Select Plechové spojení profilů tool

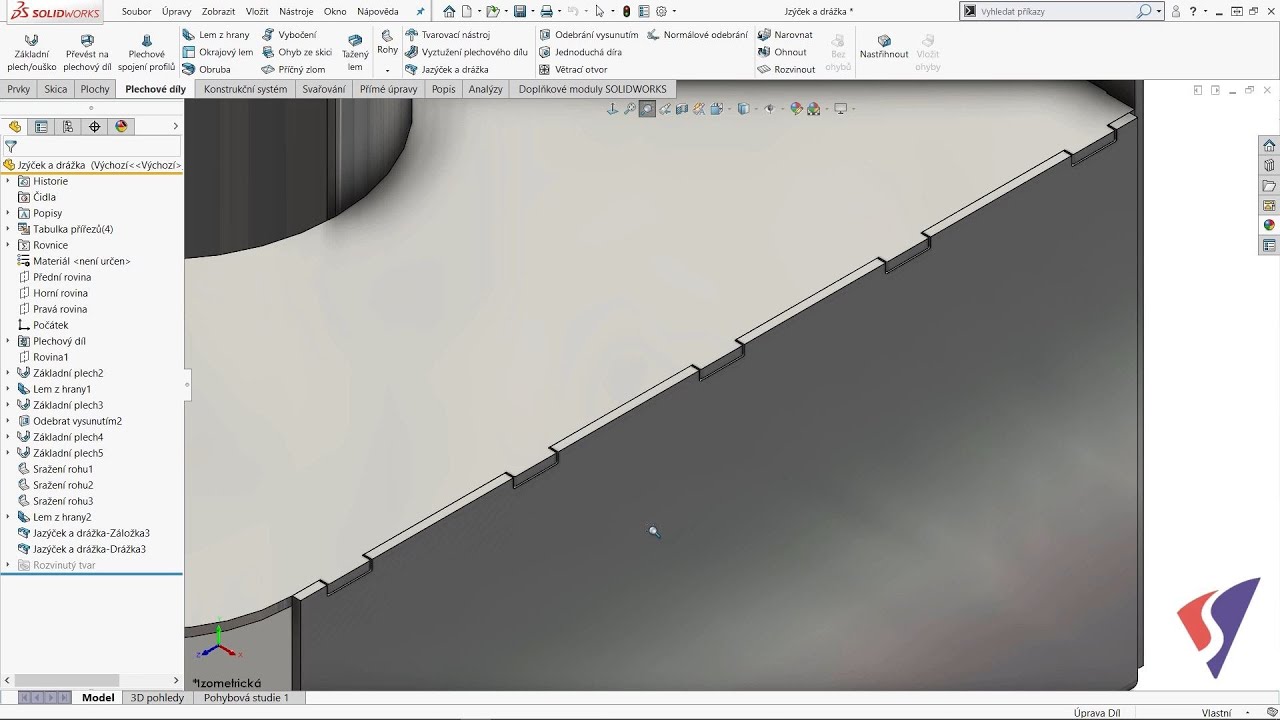(x=146, y=53)
